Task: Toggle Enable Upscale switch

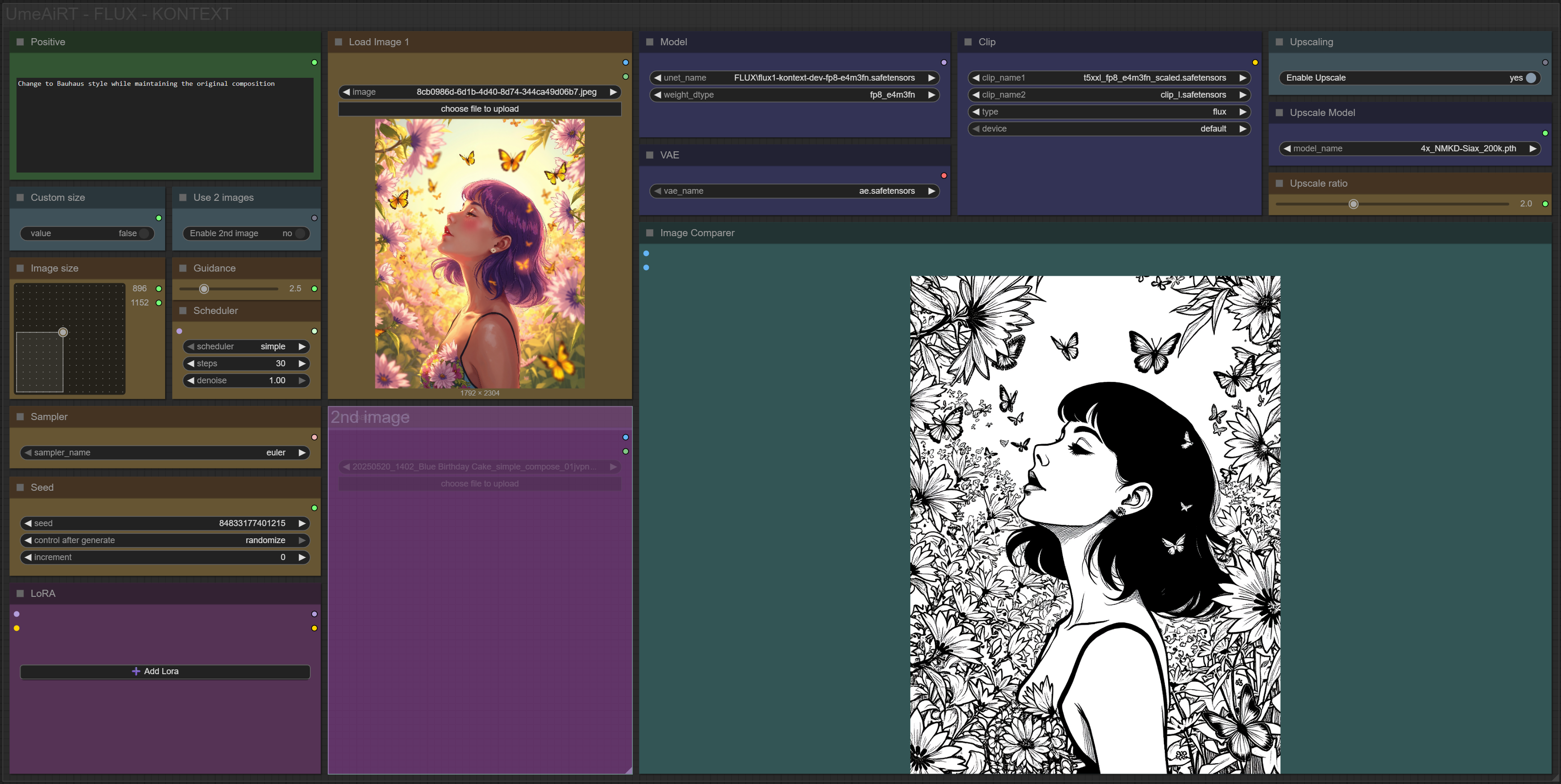Action: tap(1530, 78)
